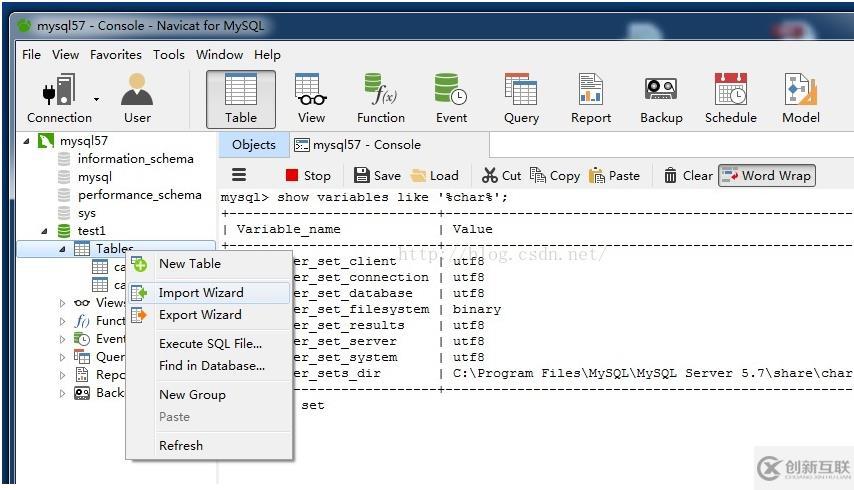This screenshot has height=490, width=854.
Task: Click the Views tree node icon
Action: pyautogui.click(x=82, y=303)
